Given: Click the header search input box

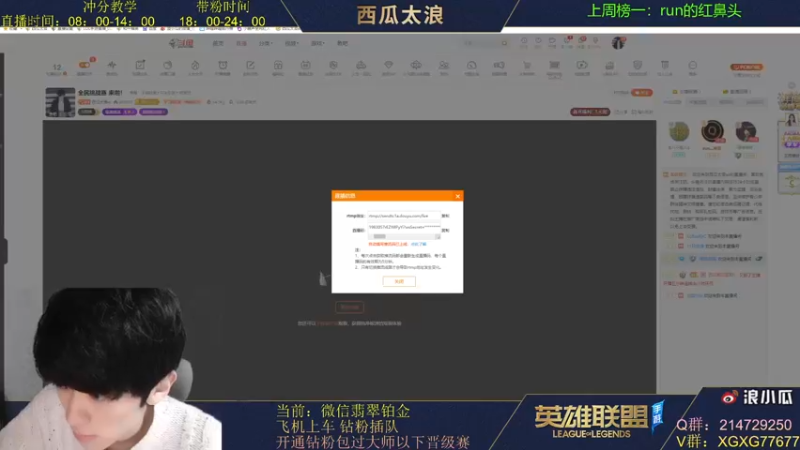Looking at the screenshot, I should click(x=480, y=43).
